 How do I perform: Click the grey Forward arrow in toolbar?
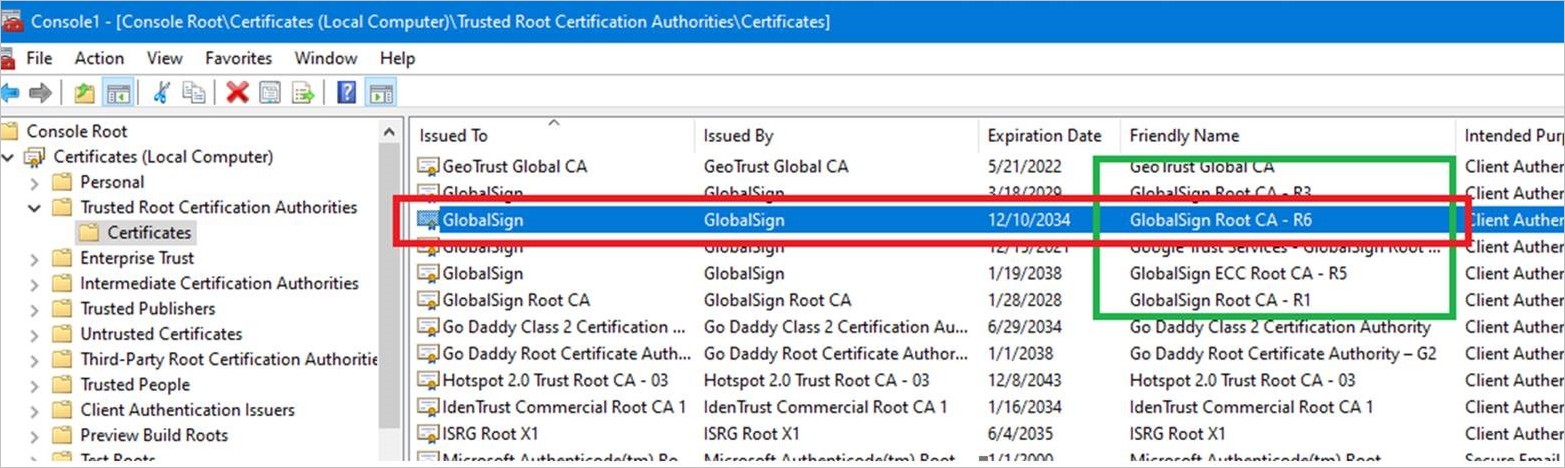pos(40,93)
